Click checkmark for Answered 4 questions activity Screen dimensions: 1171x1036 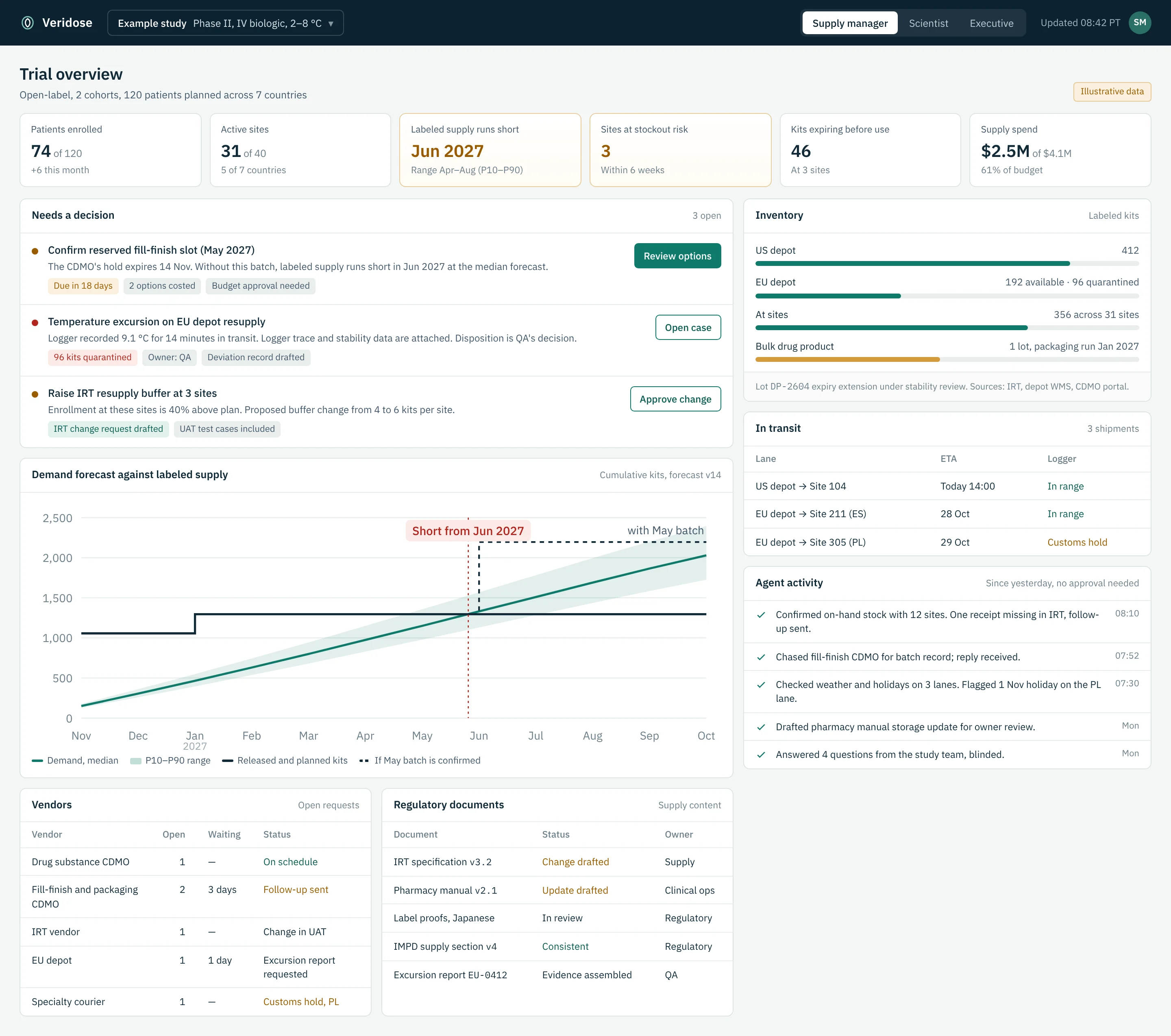click(761, 755)
